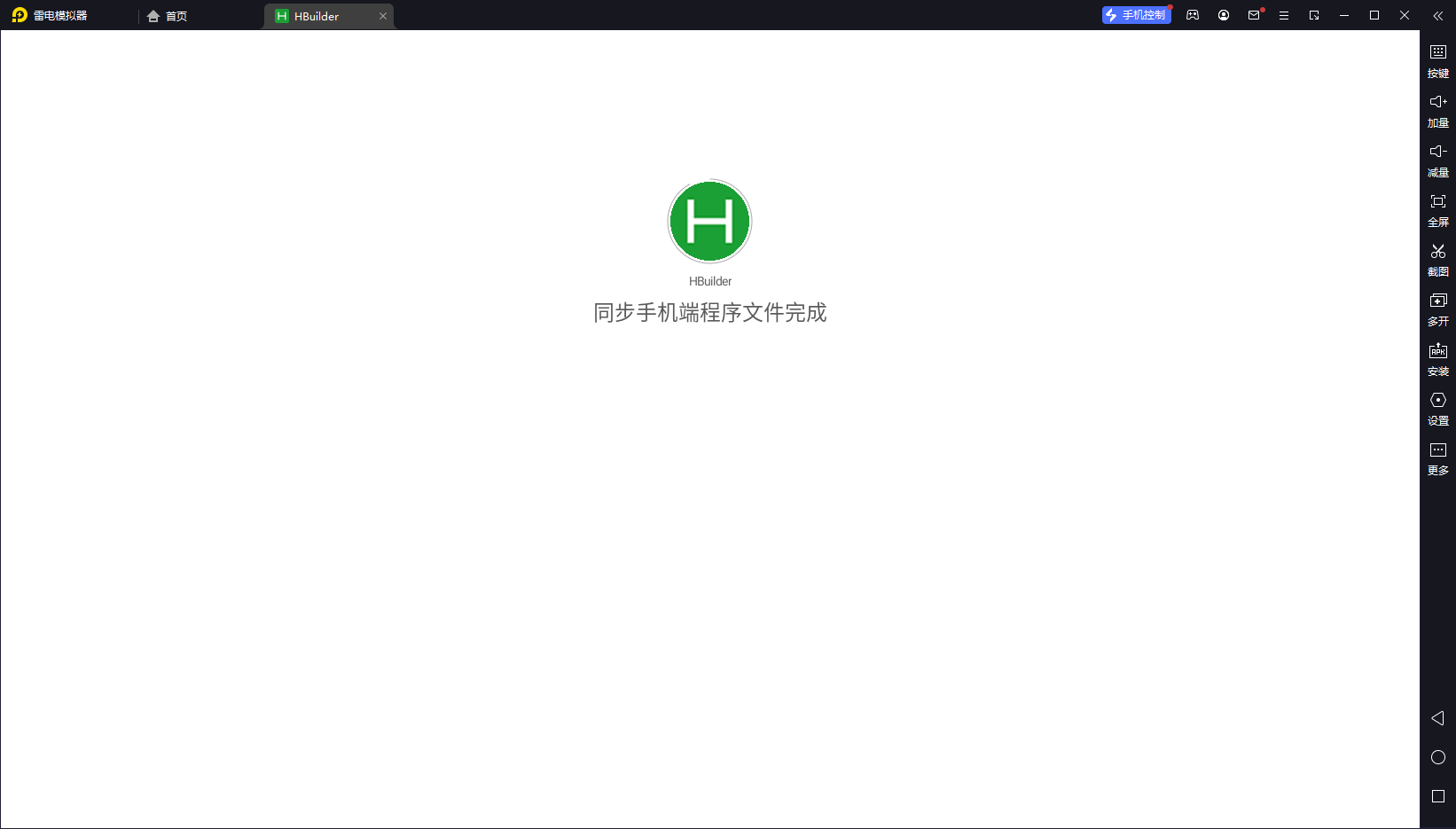Open the mail messages icon

click(1254, 15)
